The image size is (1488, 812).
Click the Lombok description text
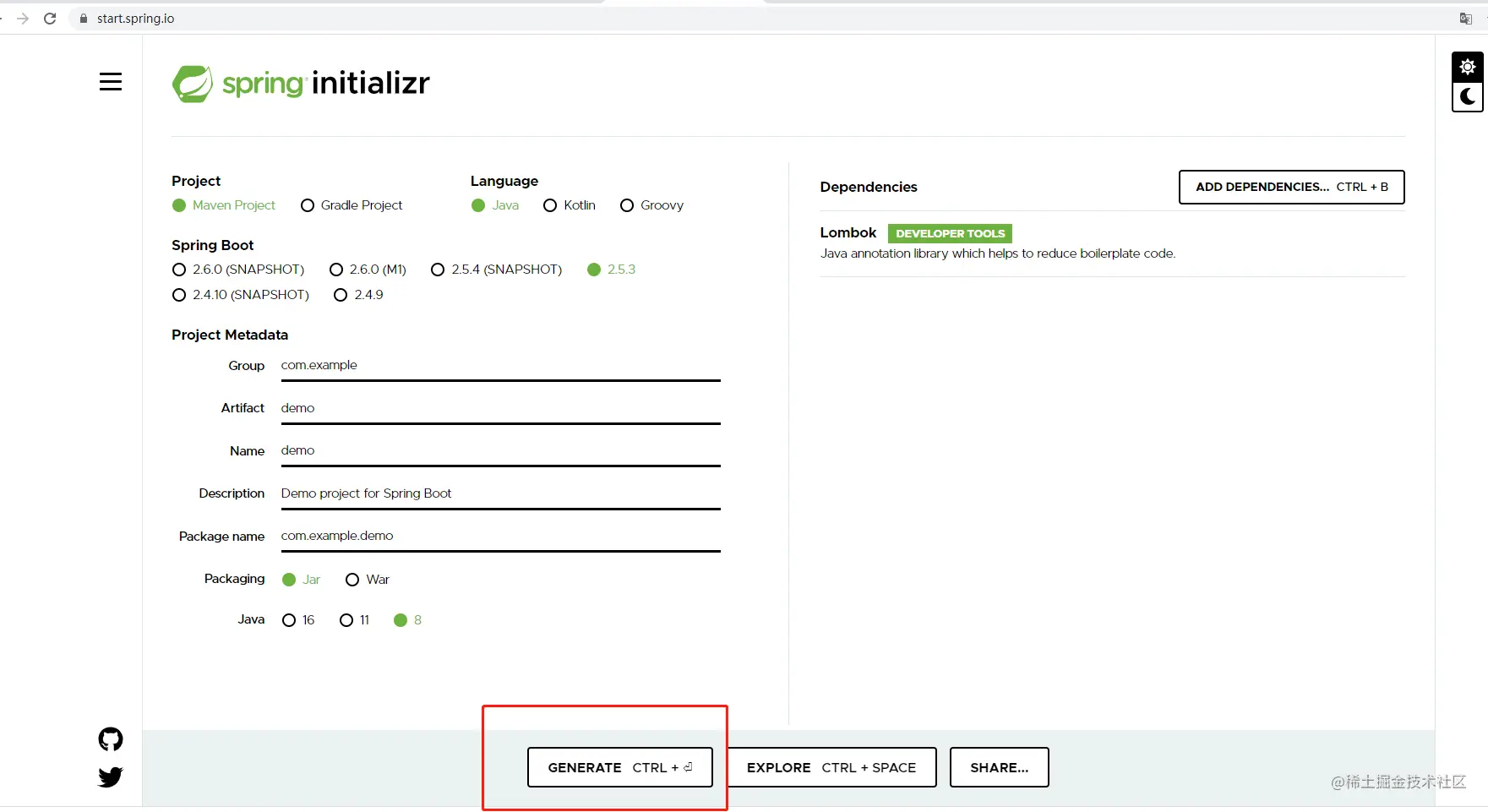(x=998, y=253)
